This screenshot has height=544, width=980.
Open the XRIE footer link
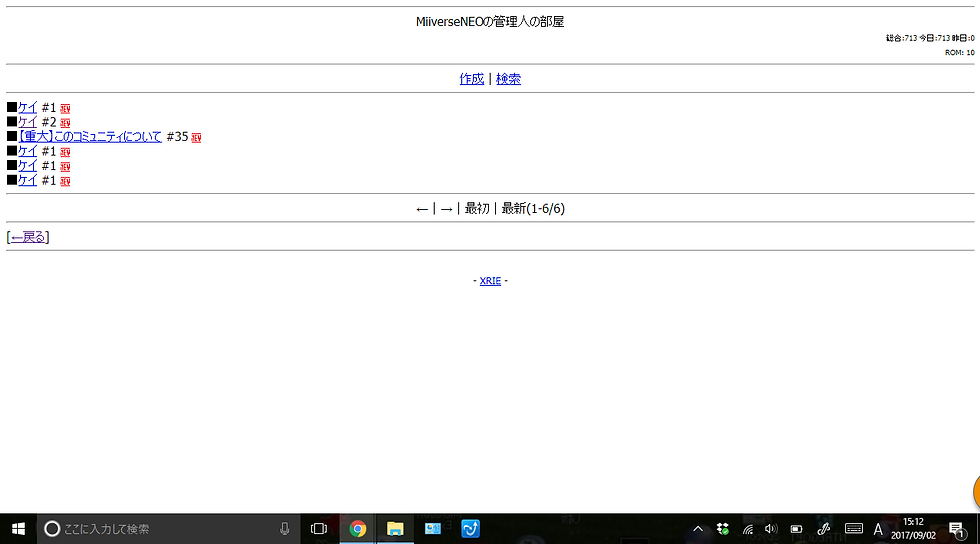490,281
